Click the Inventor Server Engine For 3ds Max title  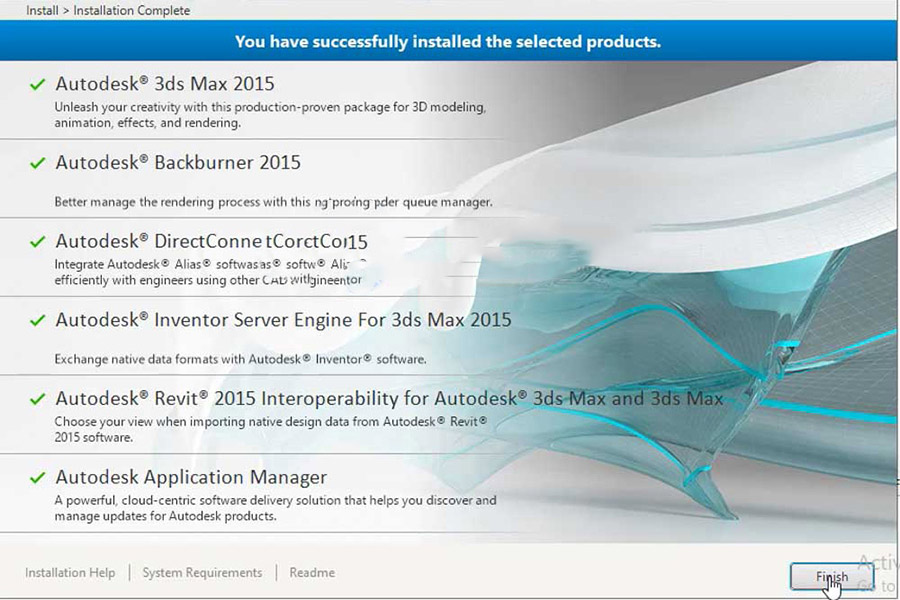(x=283, y=320)
